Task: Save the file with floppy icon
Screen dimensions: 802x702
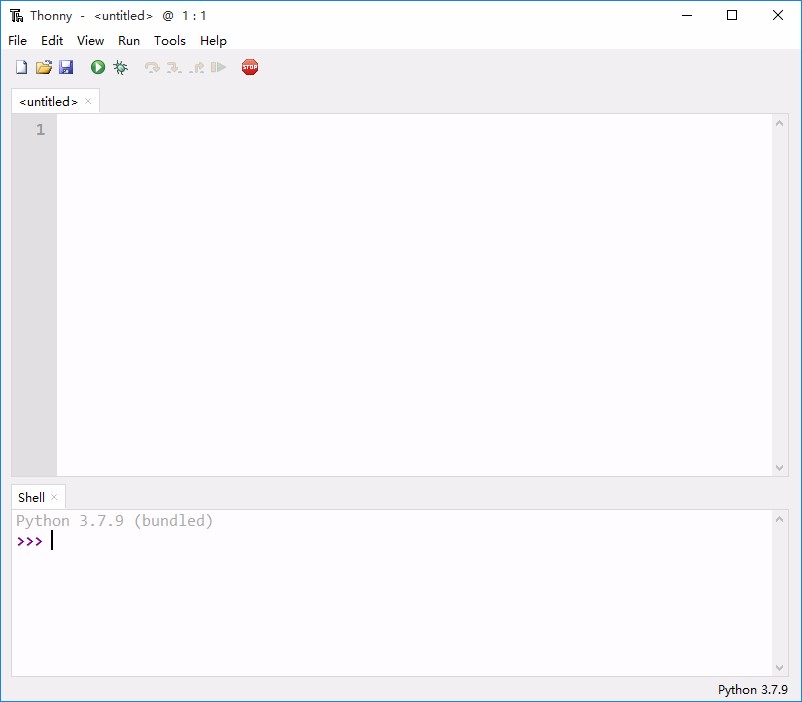Action: tap(66, 67)
